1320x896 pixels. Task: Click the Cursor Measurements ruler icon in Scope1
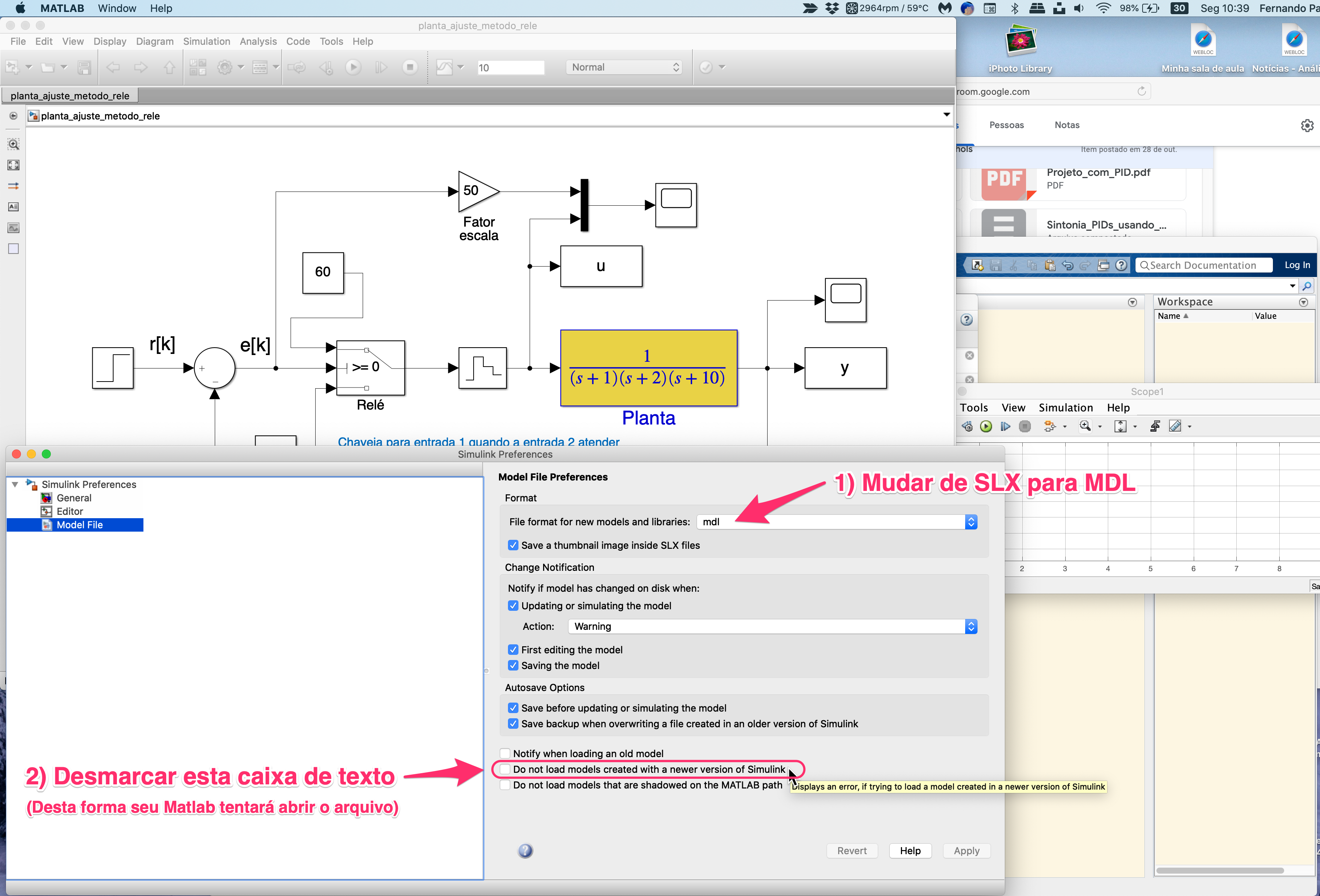pos(1175,426)
